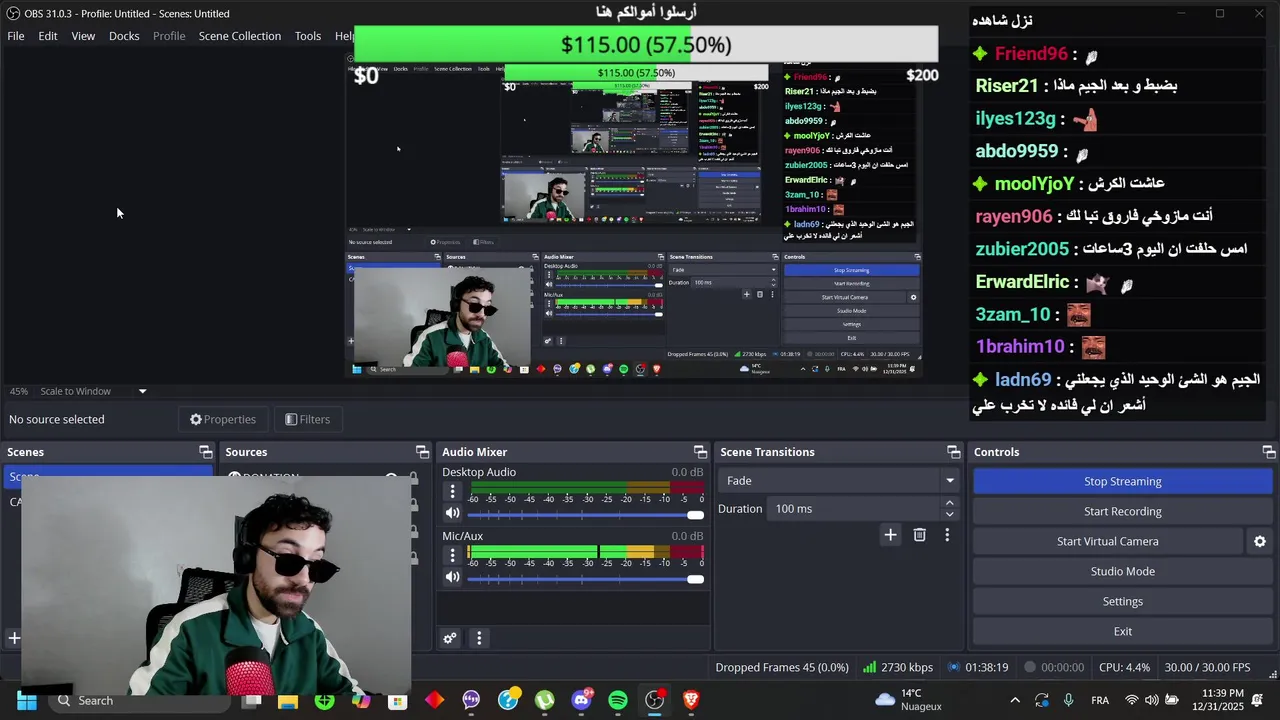The image size is (1280, 720).
Task: Open OBS Settings from the Controls dock
Action: pos(1123,601)
